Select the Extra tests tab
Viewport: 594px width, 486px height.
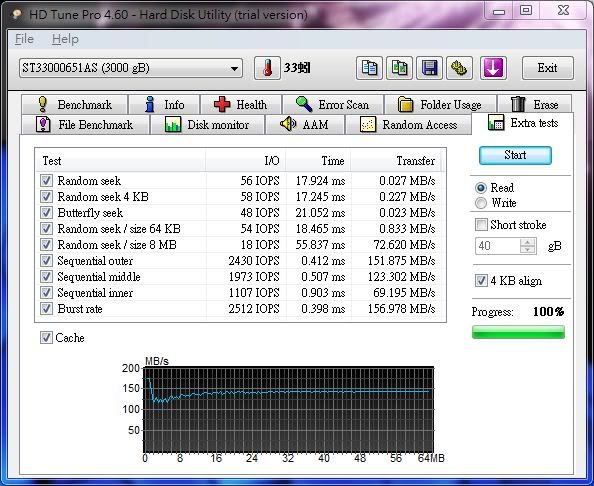coord(523,123)
